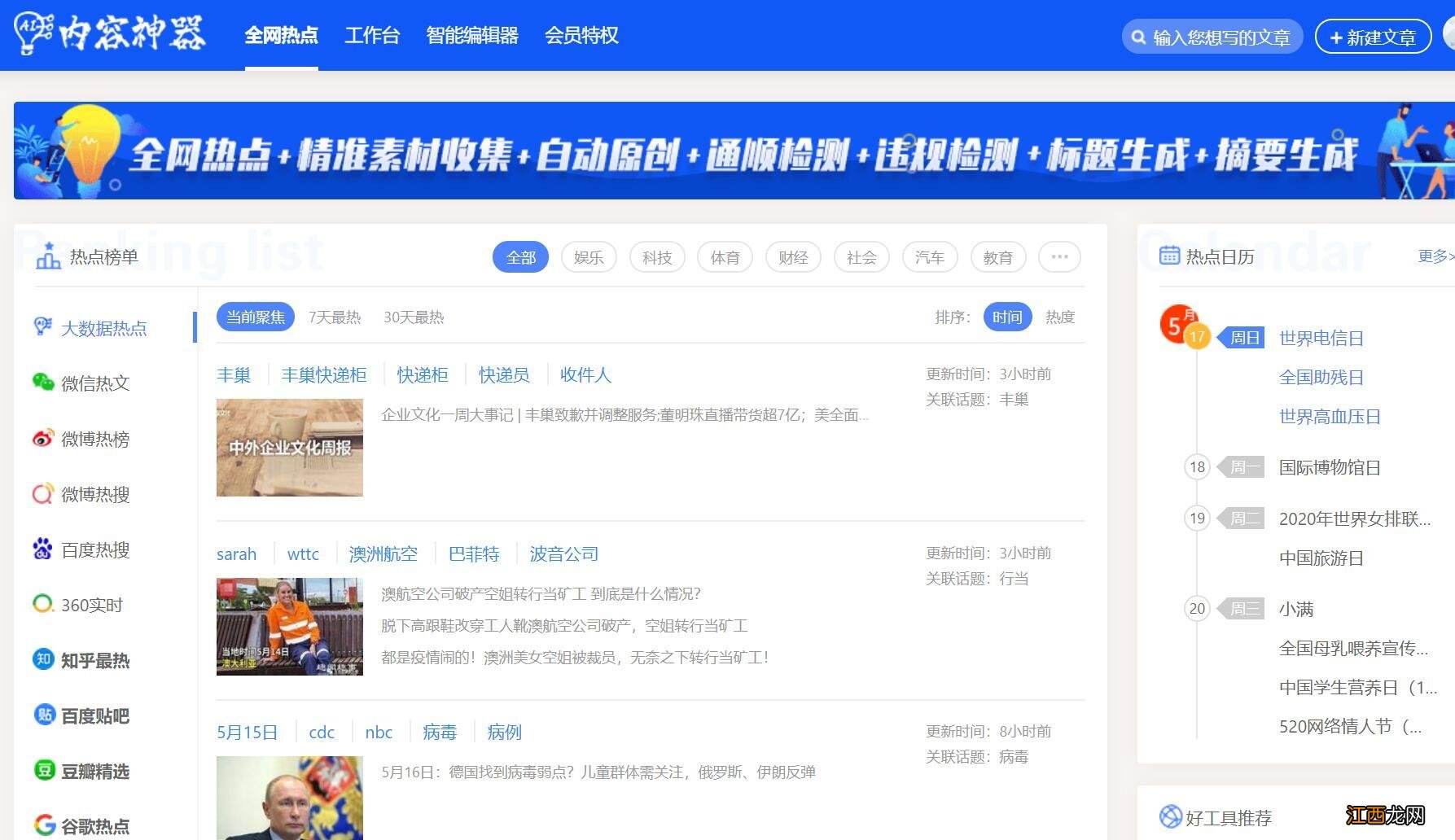This screenshot has width=1455, height=840.
Task: Select the 全部 category filter
Action: pyautogui.click(x=520, y=257)
